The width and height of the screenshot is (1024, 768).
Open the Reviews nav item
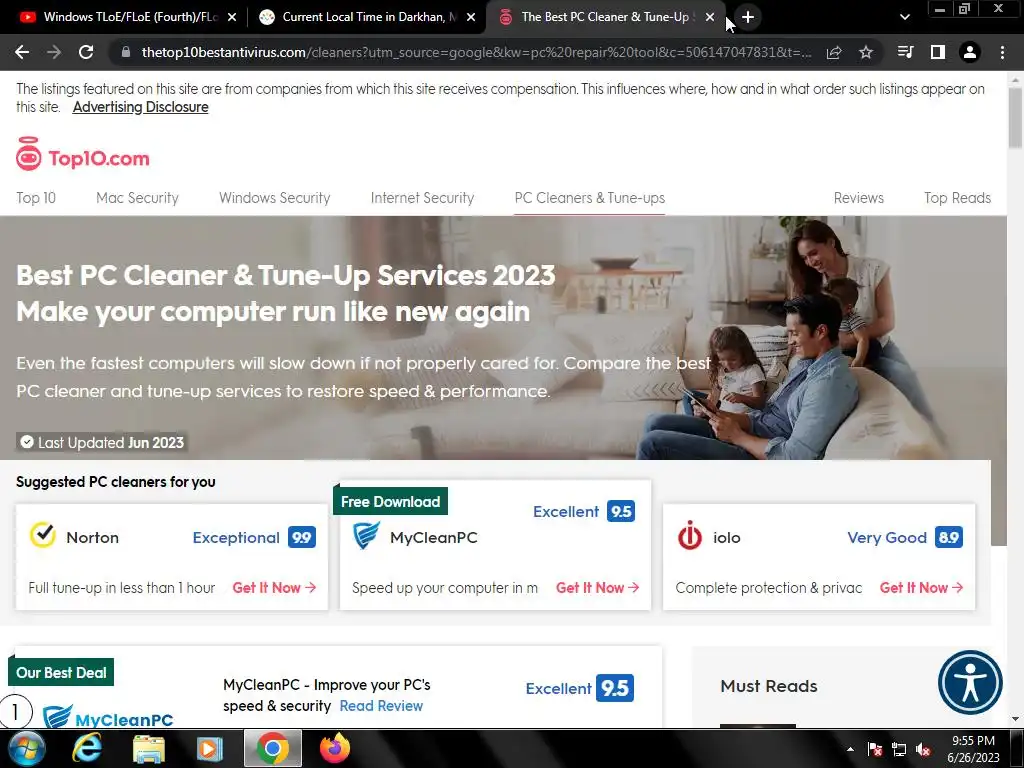(x=859, y=198)
